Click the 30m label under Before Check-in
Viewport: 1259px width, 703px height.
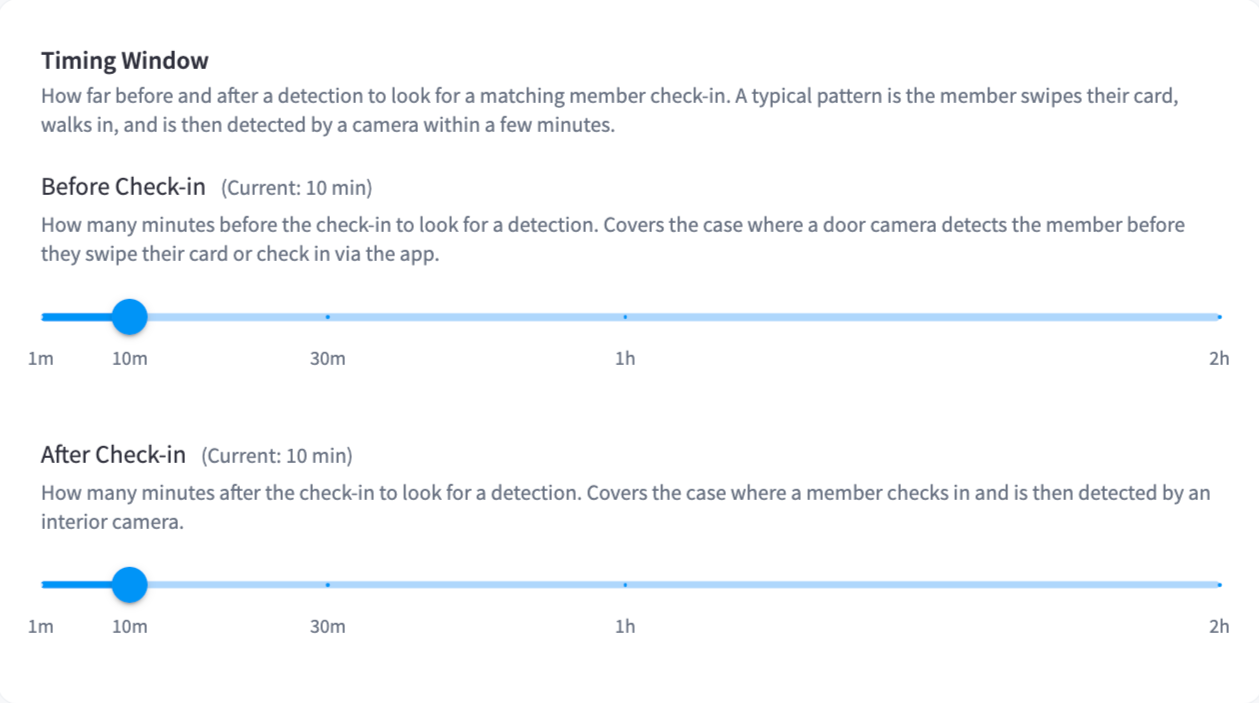[328, 359]
